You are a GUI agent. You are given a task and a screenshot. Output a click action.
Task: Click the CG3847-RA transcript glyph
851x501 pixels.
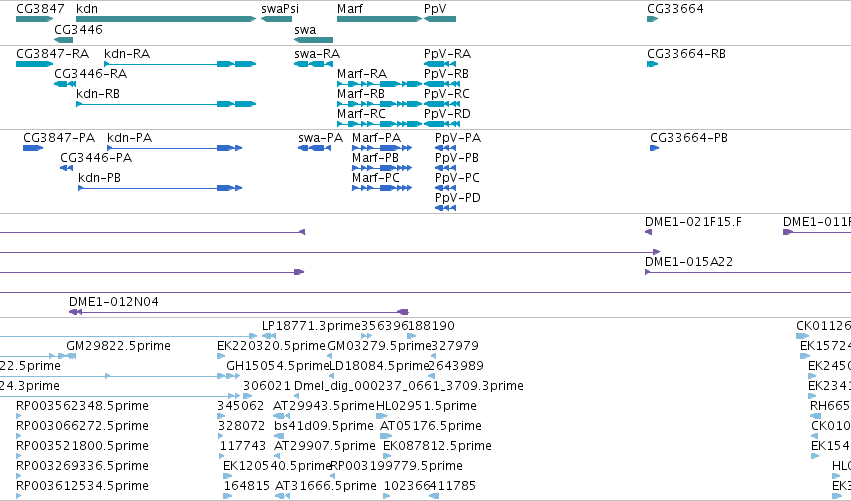35,64
